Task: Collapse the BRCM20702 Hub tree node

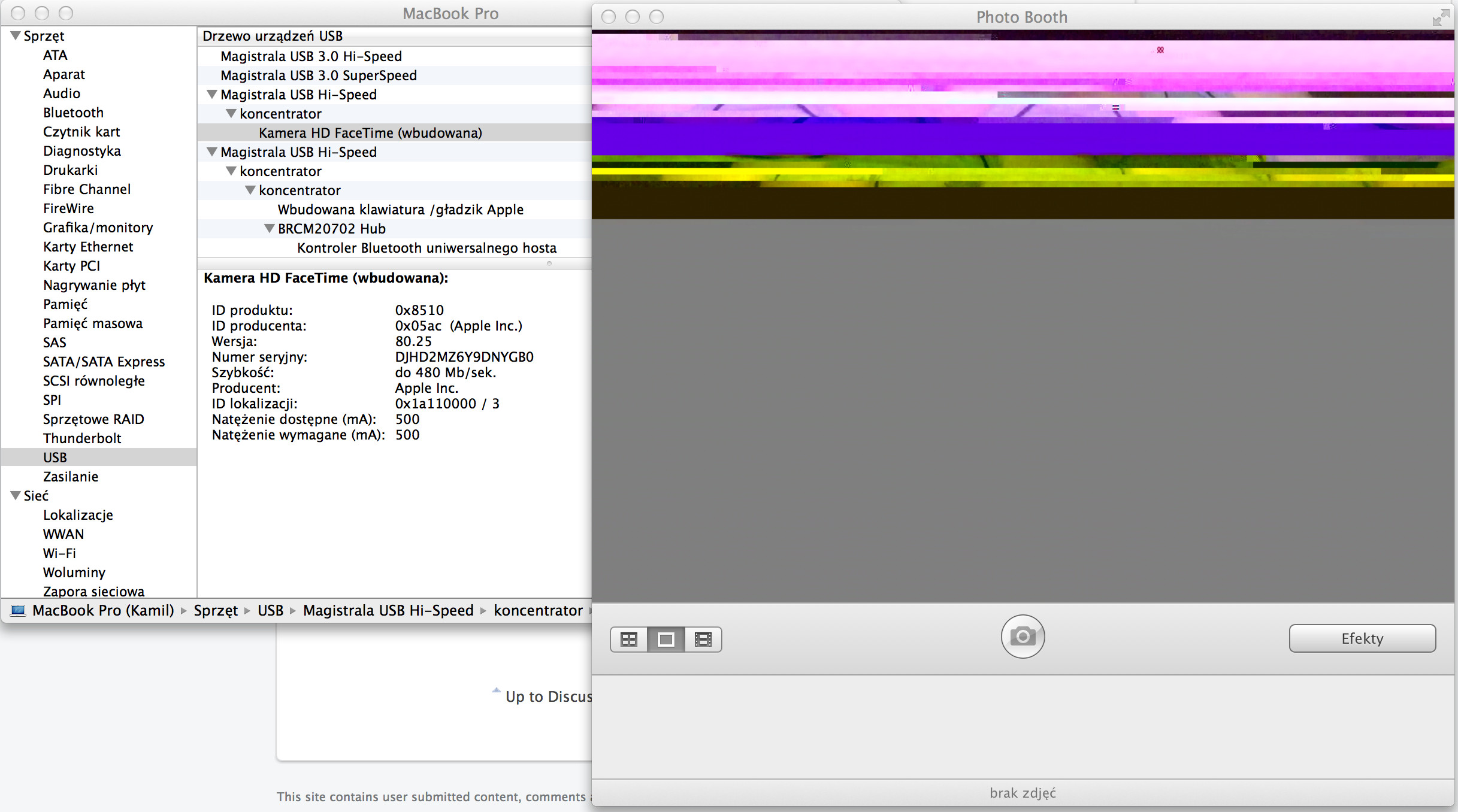Action: point(268,228)
